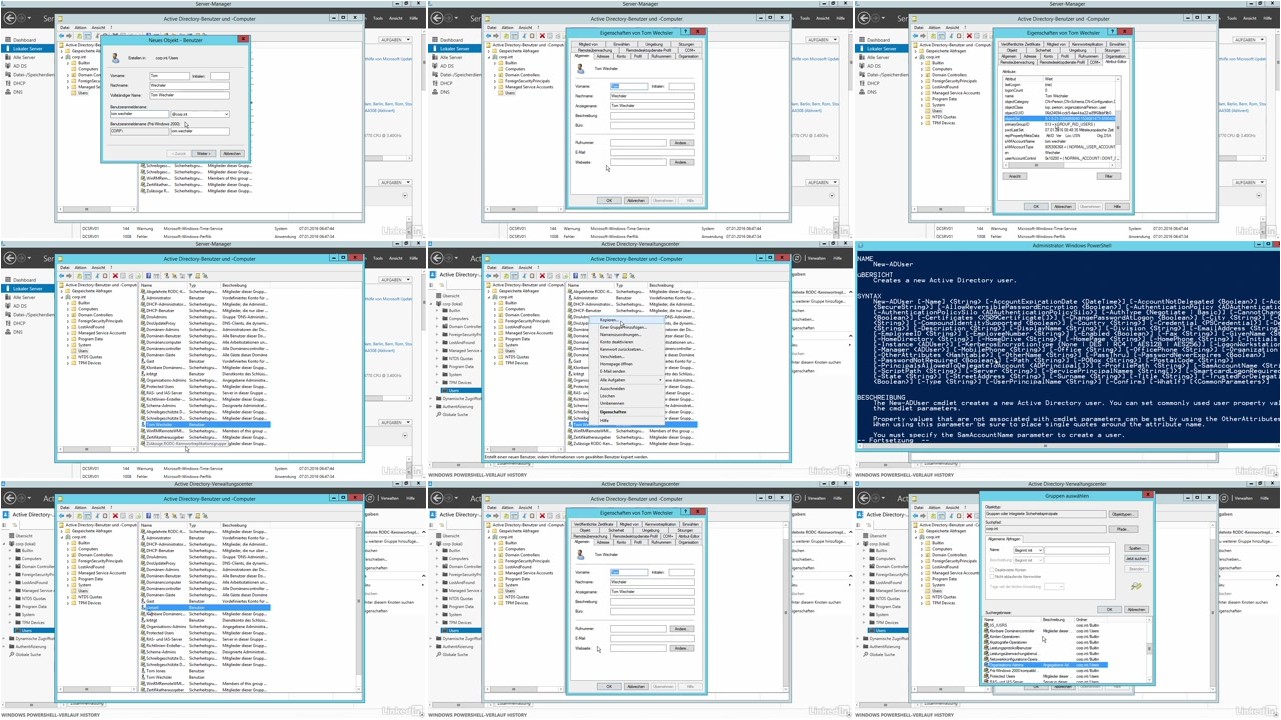Select Löschen in the context menu
Image resolution: width=1281 pixels, height=720 pixels.
coord(626,396)
